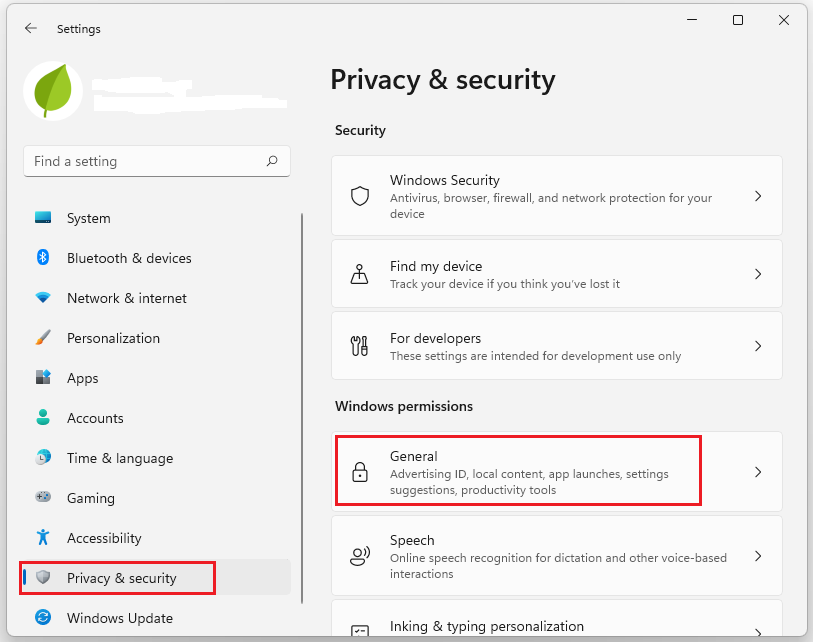Expand Windows Security with its chevron
The image size is (813, 642).
click(x=758, y=196)
